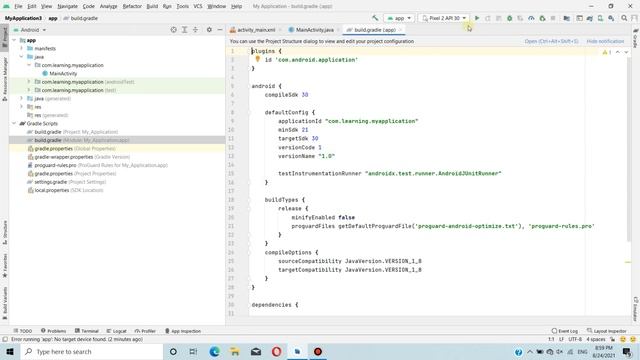Open the Device File Explorer folder icon in toolbar
This screenshot has height=360, width=640.
pos(567,18)
